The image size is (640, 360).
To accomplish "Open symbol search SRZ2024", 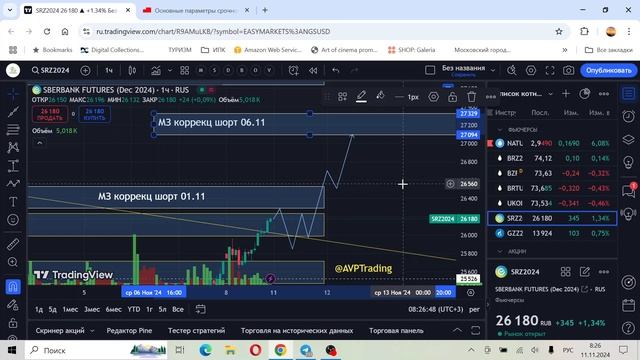I will (51, 71).
